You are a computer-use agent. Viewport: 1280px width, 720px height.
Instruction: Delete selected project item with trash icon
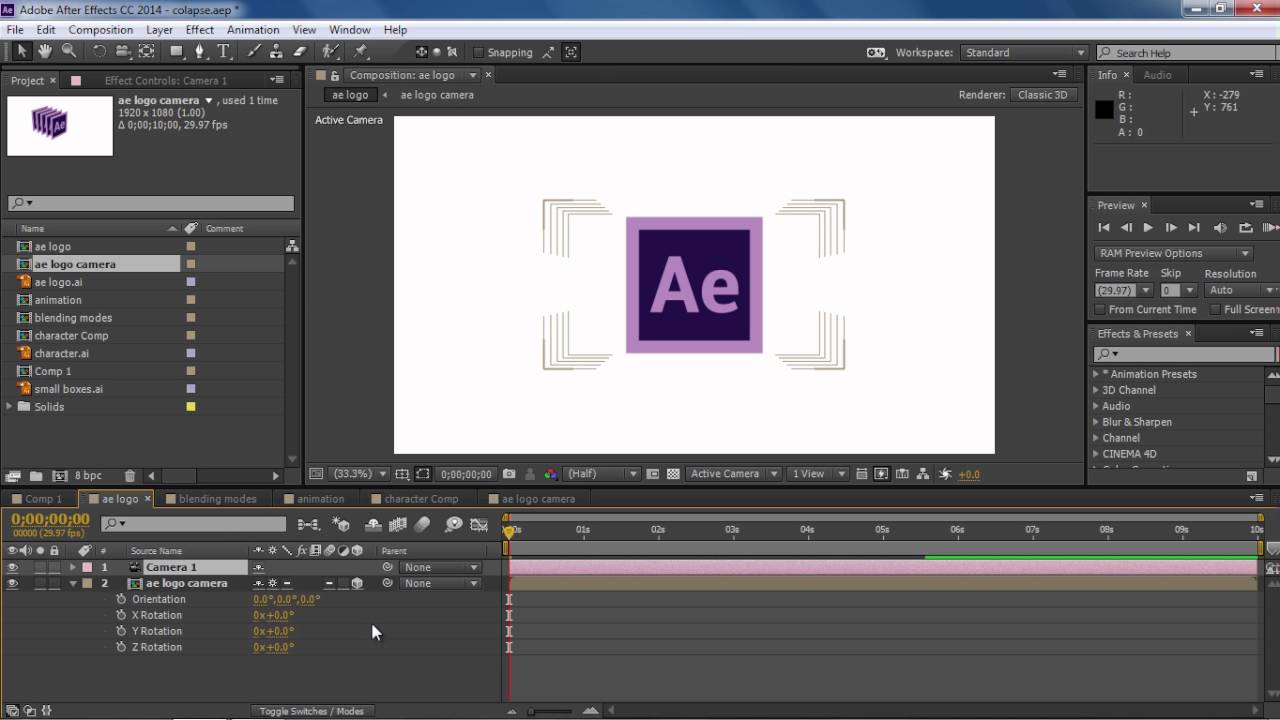pyautogui.click(x=130, y=476)
